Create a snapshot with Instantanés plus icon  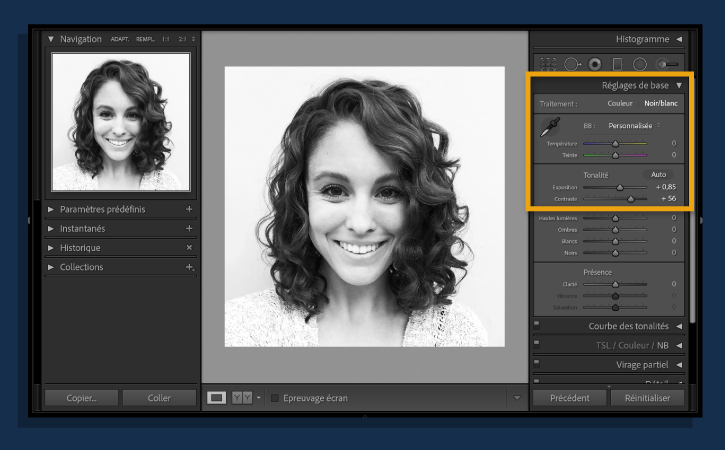tap(189, 228)
